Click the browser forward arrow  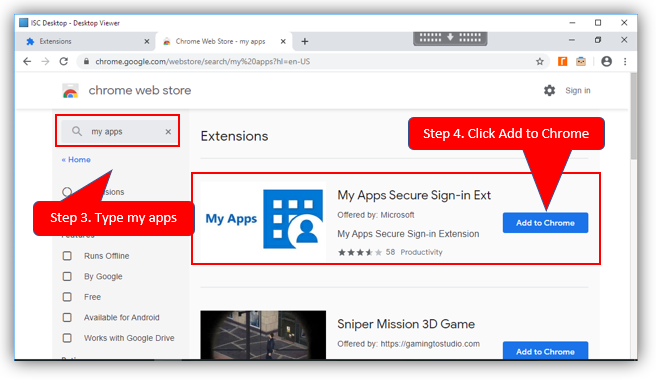45,62
